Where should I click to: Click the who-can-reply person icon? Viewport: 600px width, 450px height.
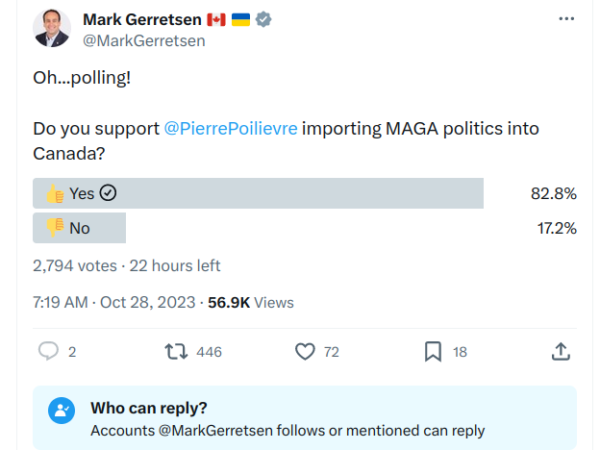tap(62, 410)
